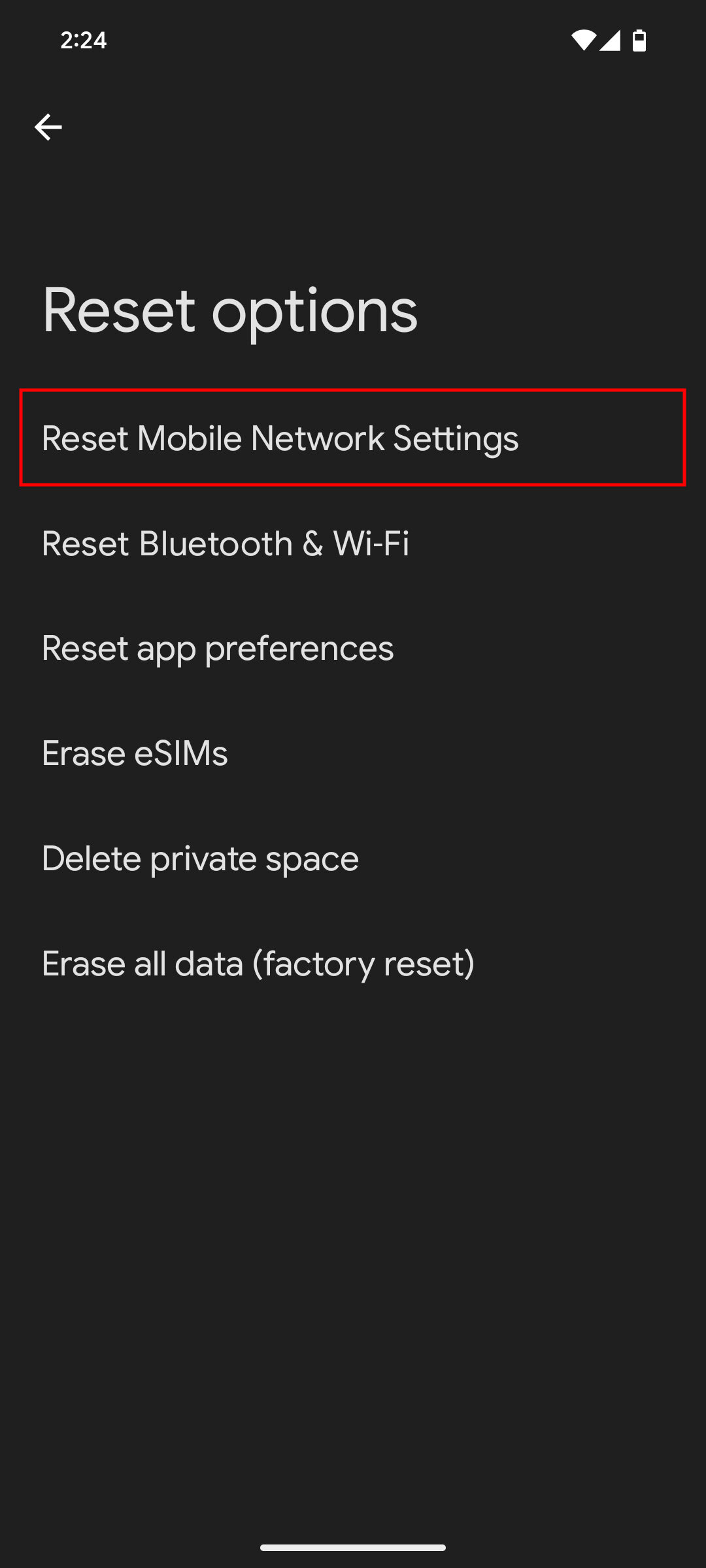Select Erase all data (factory reset)
The height and width of the screenshot is (1568, 706).
coord(258,963)
